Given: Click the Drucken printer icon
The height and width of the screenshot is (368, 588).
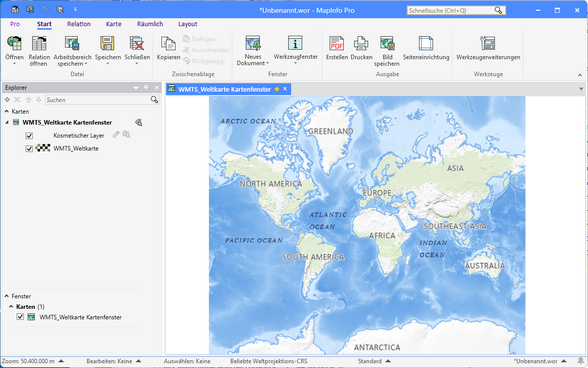Looking at the screenshot, I should [x=361, y=43].
